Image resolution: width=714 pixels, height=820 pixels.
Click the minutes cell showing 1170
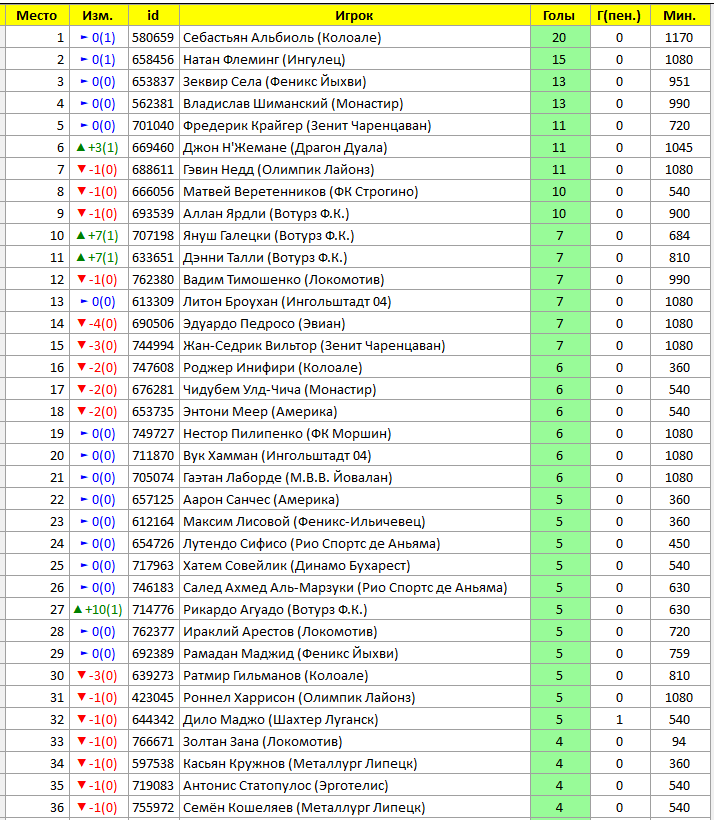pos(679,38)
